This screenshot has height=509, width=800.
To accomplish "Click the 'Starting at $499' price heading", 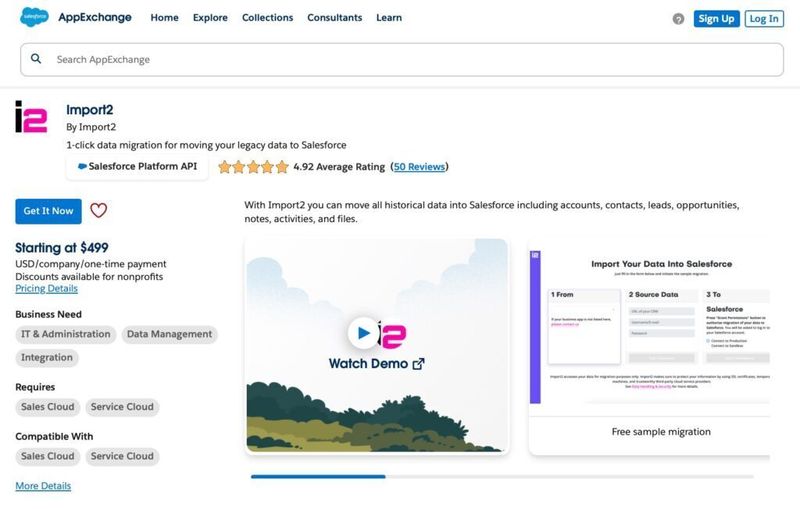I will click(62, 248).
